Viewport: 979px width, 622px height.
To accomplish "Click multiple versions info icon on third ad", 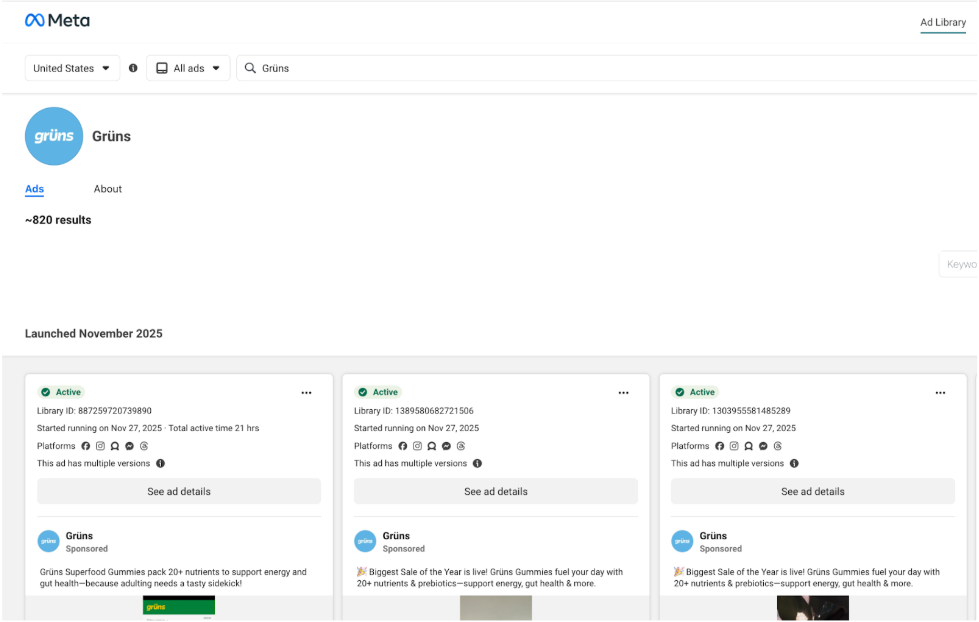I will click(x=794, y=464).
